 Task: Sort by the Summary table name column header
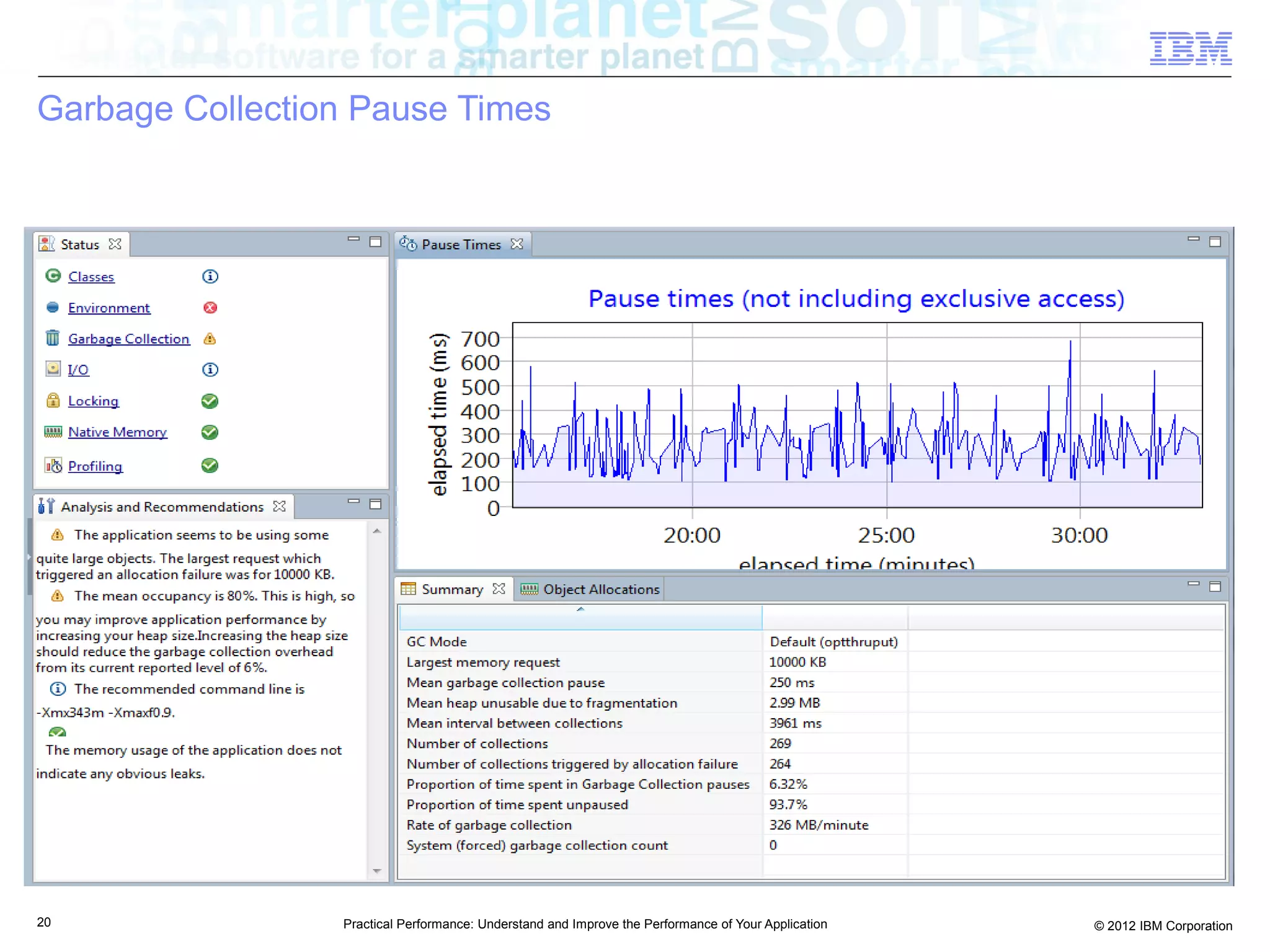(x=580, y=618)
